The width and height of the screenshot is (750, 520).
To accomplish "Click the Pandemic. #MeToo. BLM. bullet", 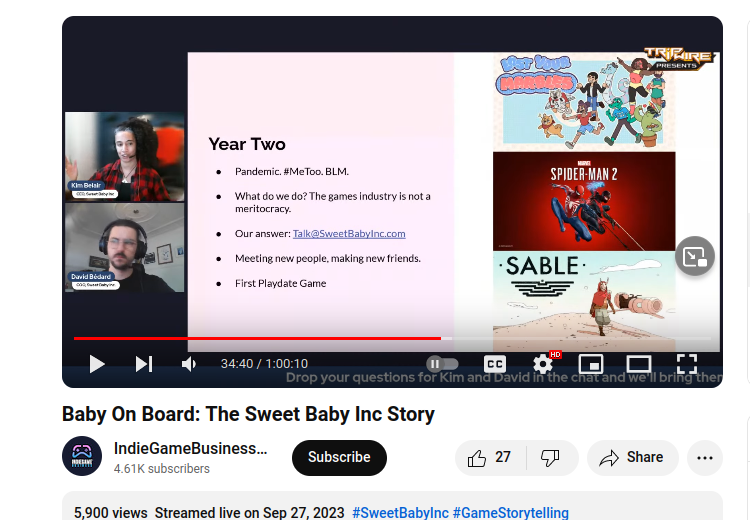I will [292, 171].
